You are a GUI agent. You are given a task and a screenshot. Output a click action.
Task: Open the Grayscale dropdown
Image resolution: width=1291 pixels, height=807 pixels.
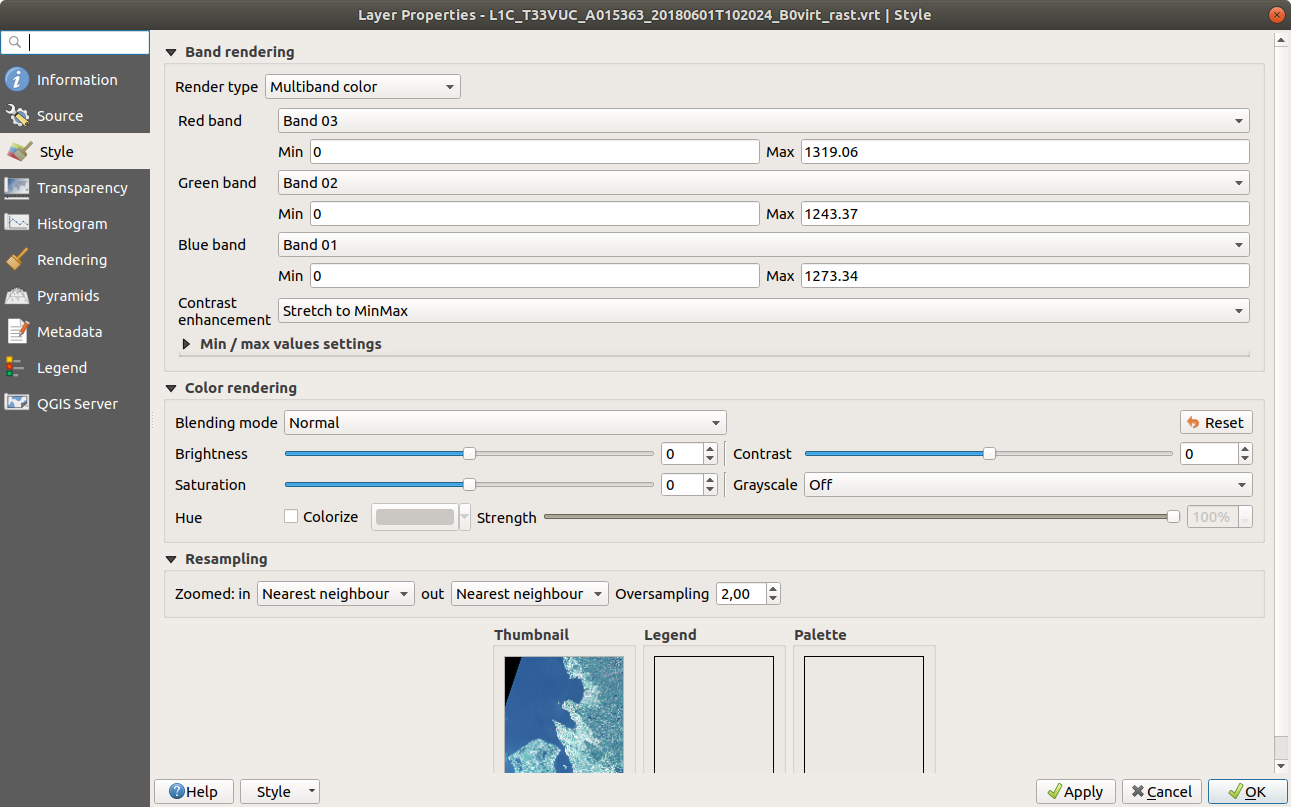coord(1028,485)
